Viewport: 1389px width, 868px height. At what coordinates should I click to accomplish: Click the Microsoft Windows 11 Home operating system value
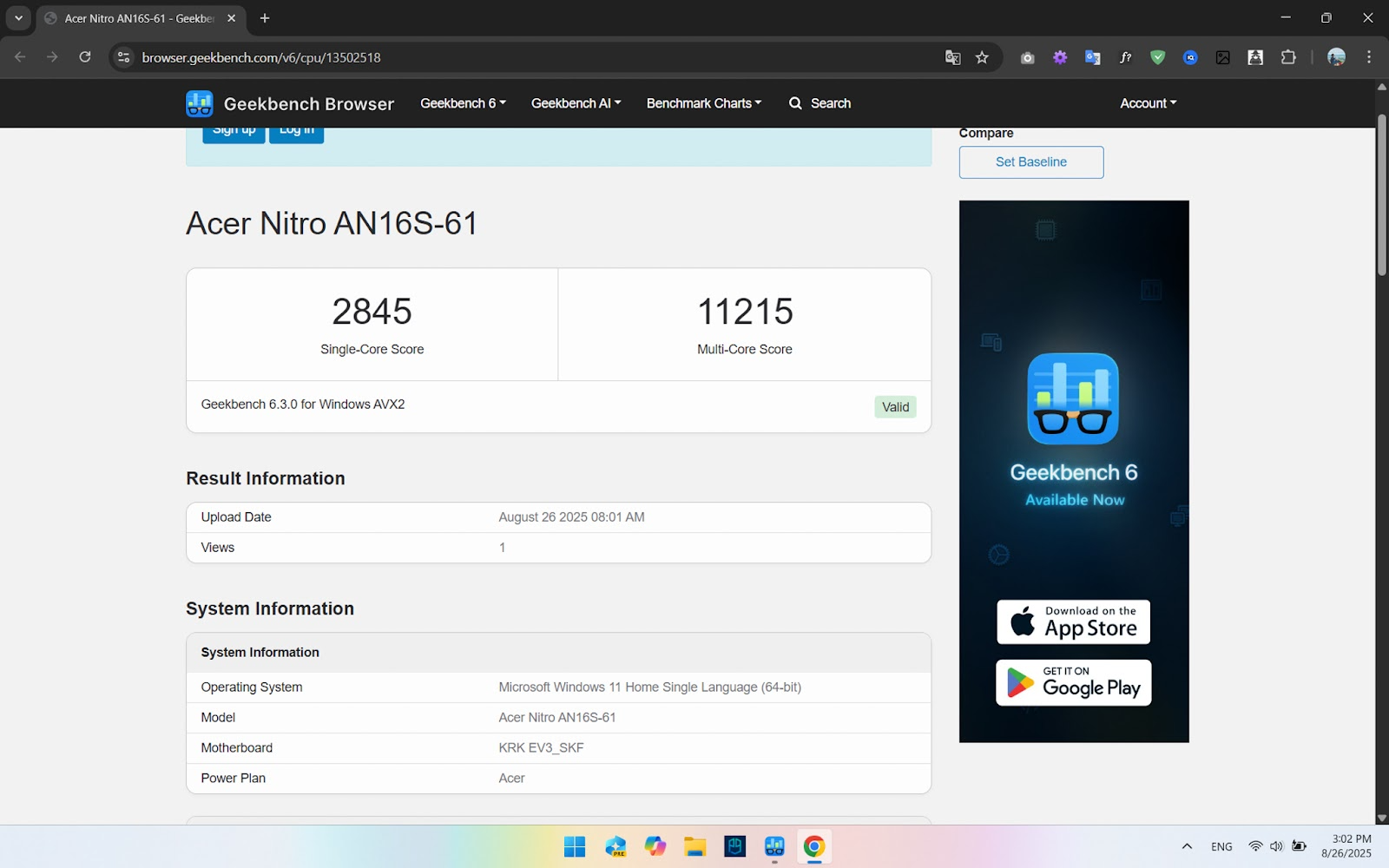[x=649, y=687]
